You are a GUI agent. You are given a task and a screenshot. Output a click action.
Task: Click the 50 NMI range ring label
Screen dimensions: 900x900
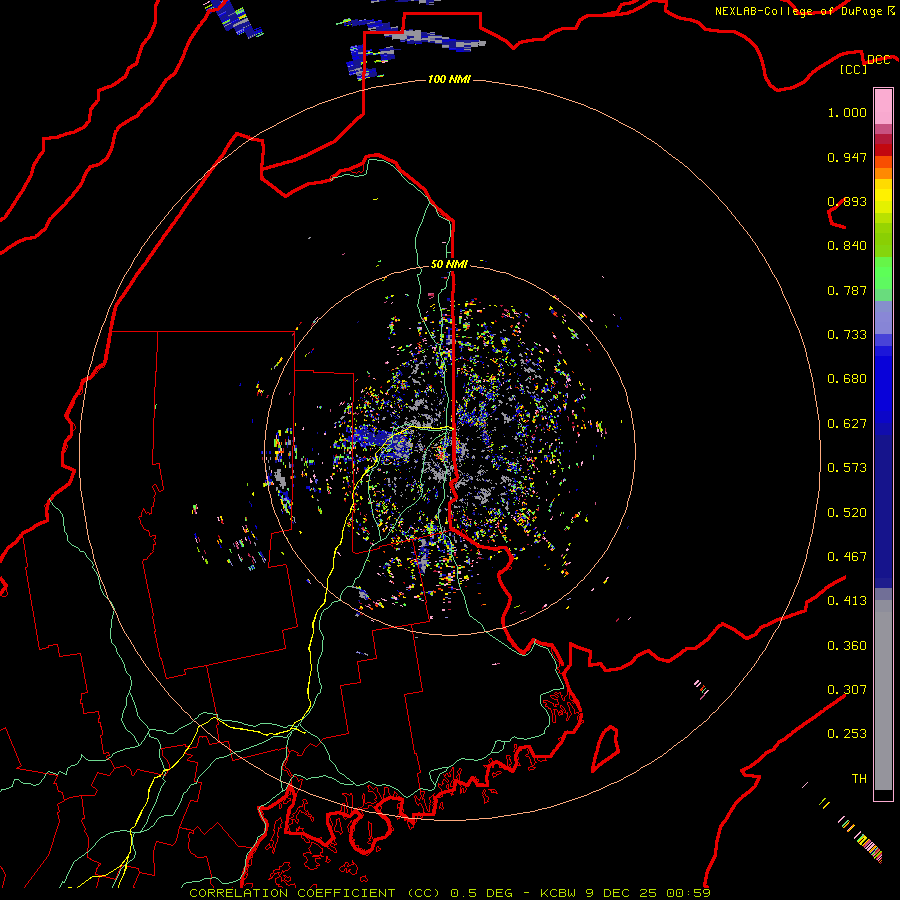(x=449, y=264)
